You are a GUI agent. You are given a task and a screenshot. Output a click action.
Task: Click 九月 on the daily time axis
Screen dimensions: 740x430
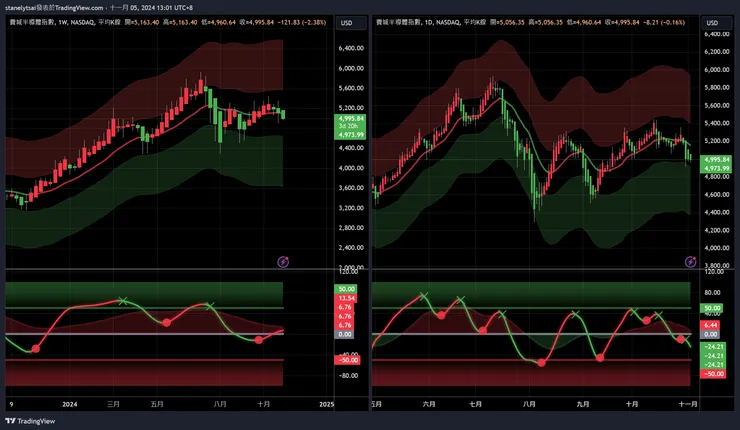pos(583,405)
